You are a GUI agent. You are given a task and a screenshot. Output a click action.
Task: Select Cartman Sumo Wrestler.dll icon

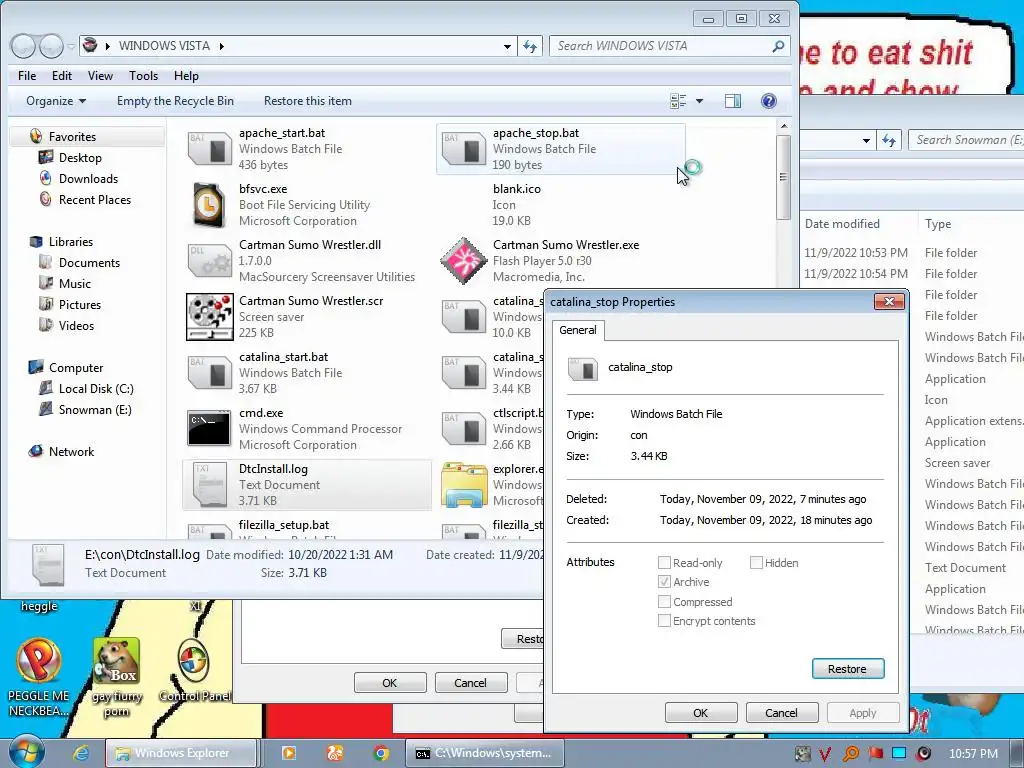coord(210,261)
